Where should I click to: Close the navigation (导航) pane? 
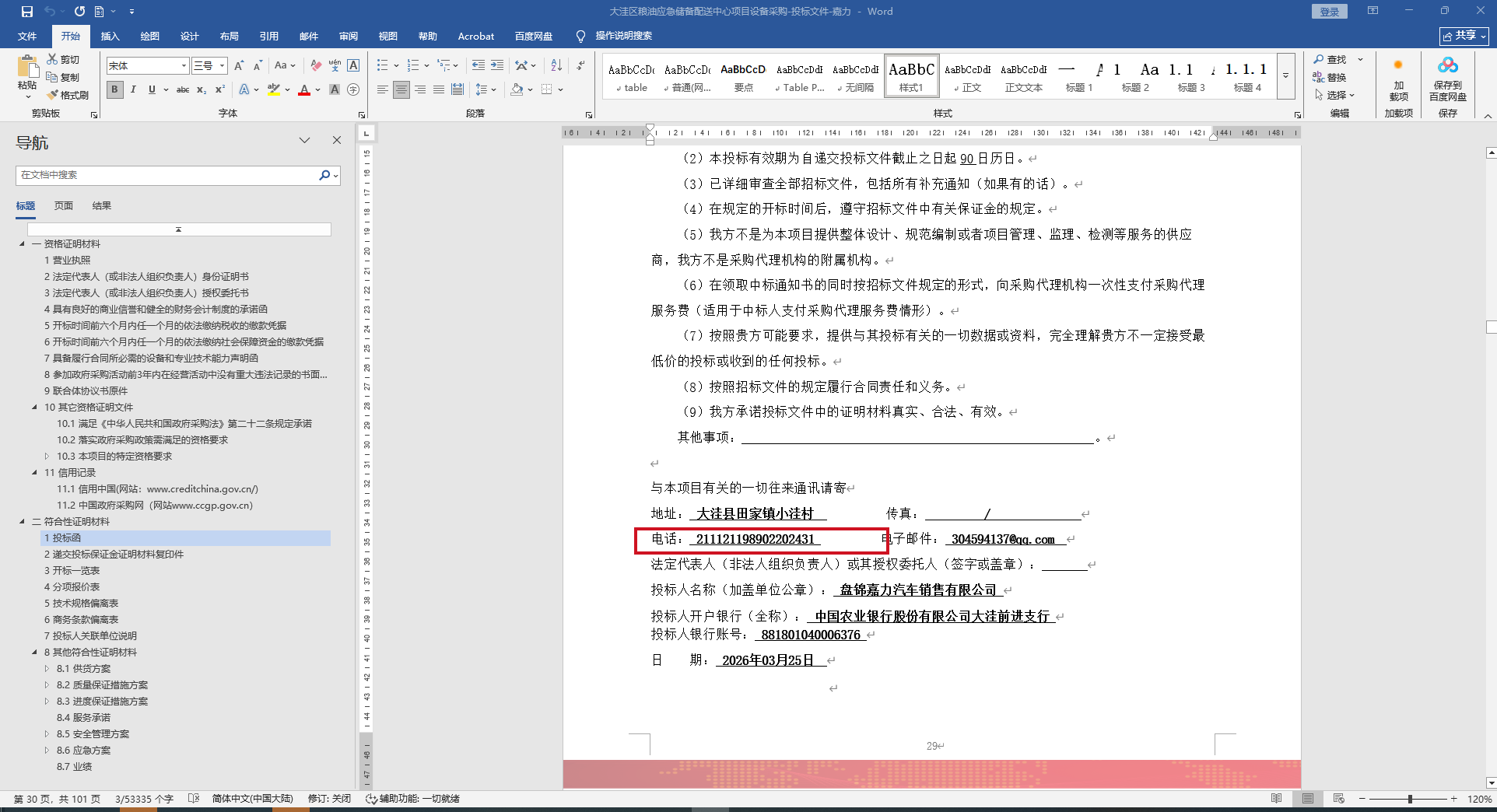tap(337, 140)
